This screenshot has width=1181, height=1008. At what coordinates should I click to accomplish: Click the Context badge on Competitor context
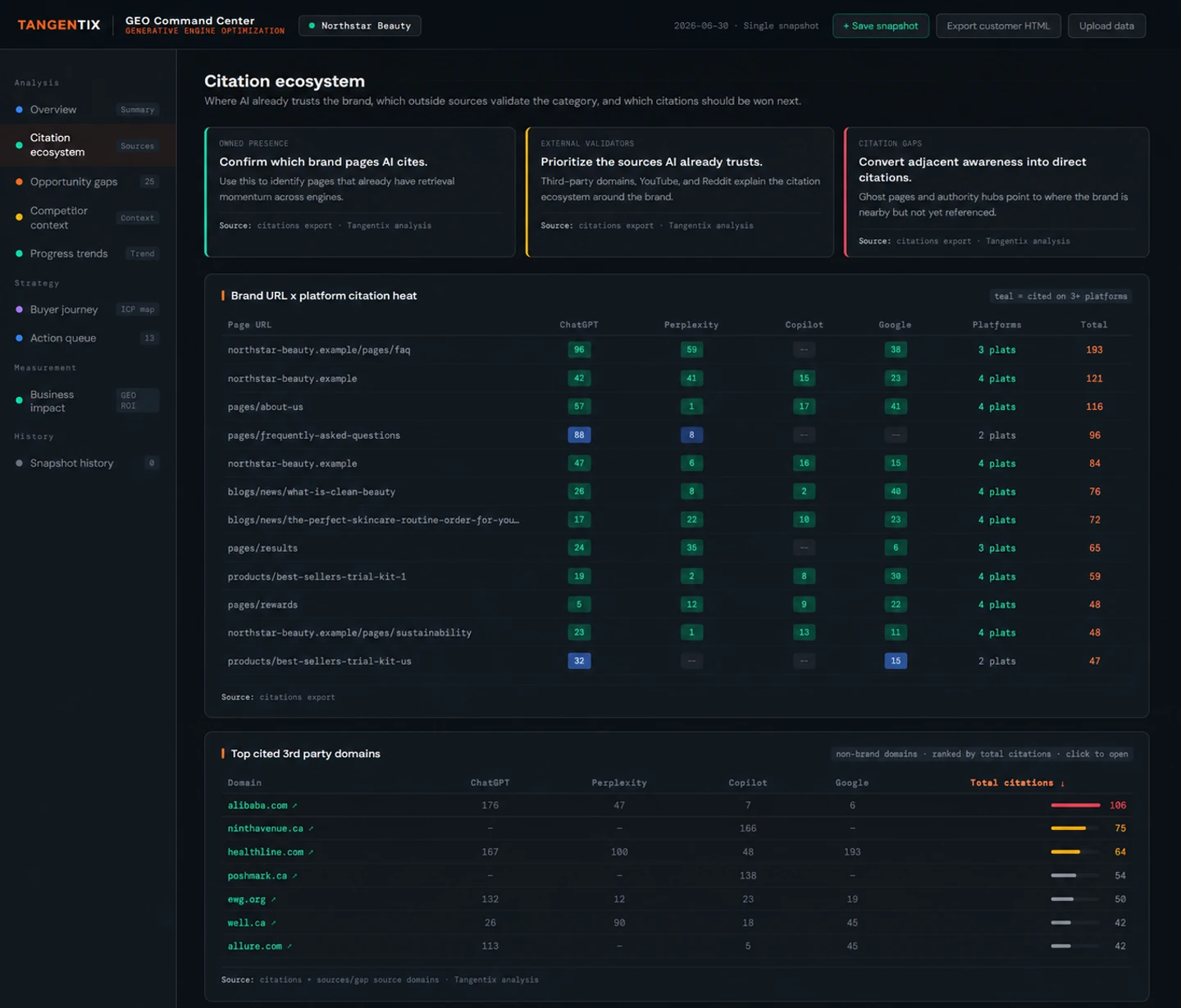point(137,218)
